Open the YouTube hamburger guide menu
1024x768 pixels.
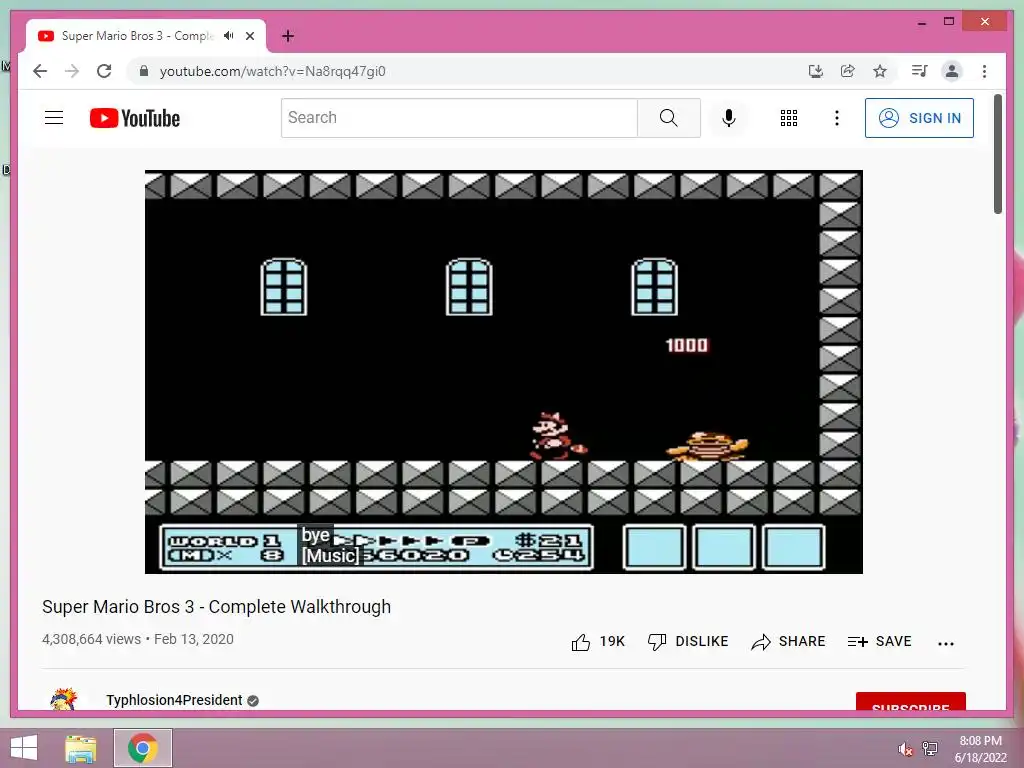(54, 118)
